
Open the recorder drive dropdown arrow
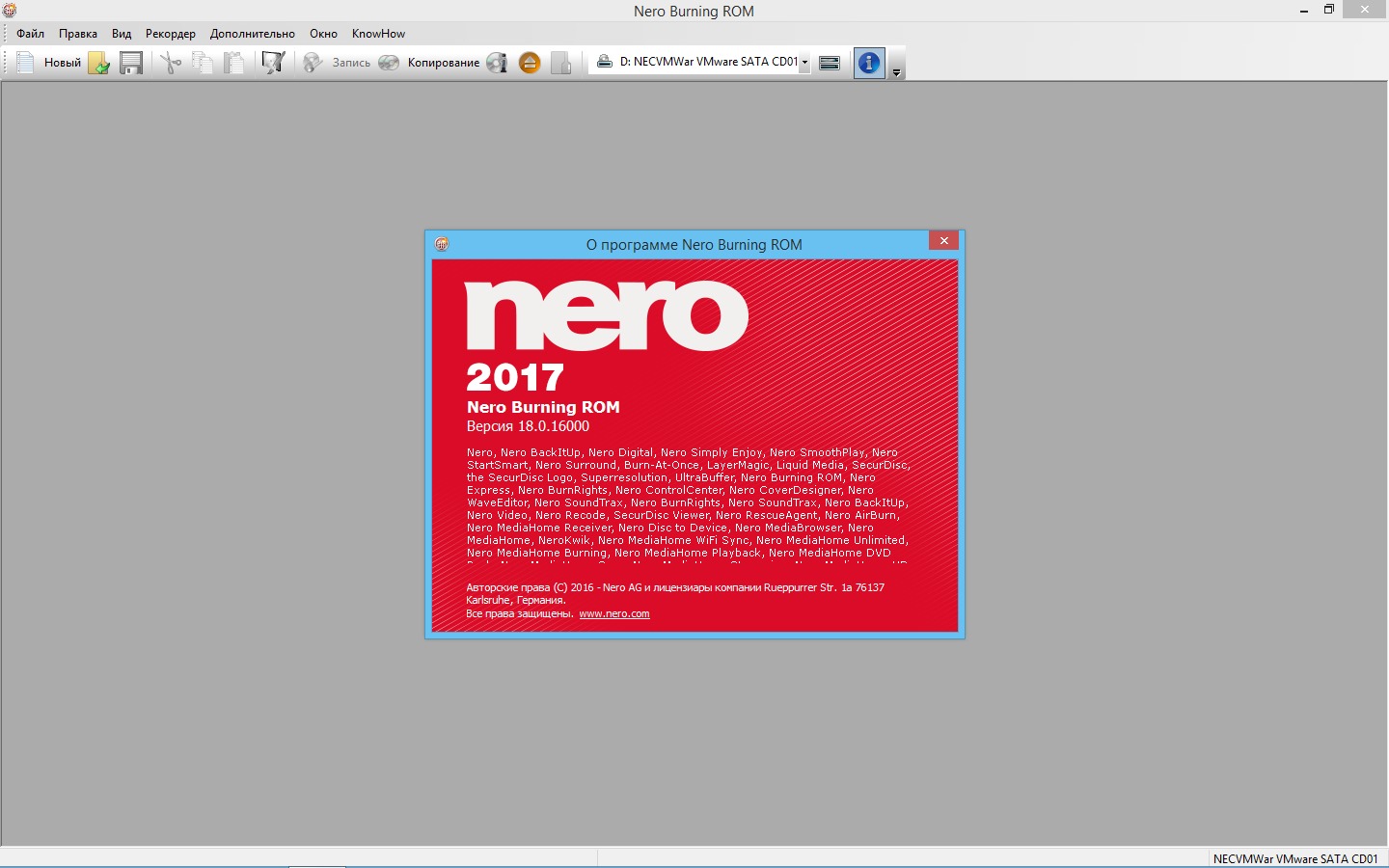[804, 62]
